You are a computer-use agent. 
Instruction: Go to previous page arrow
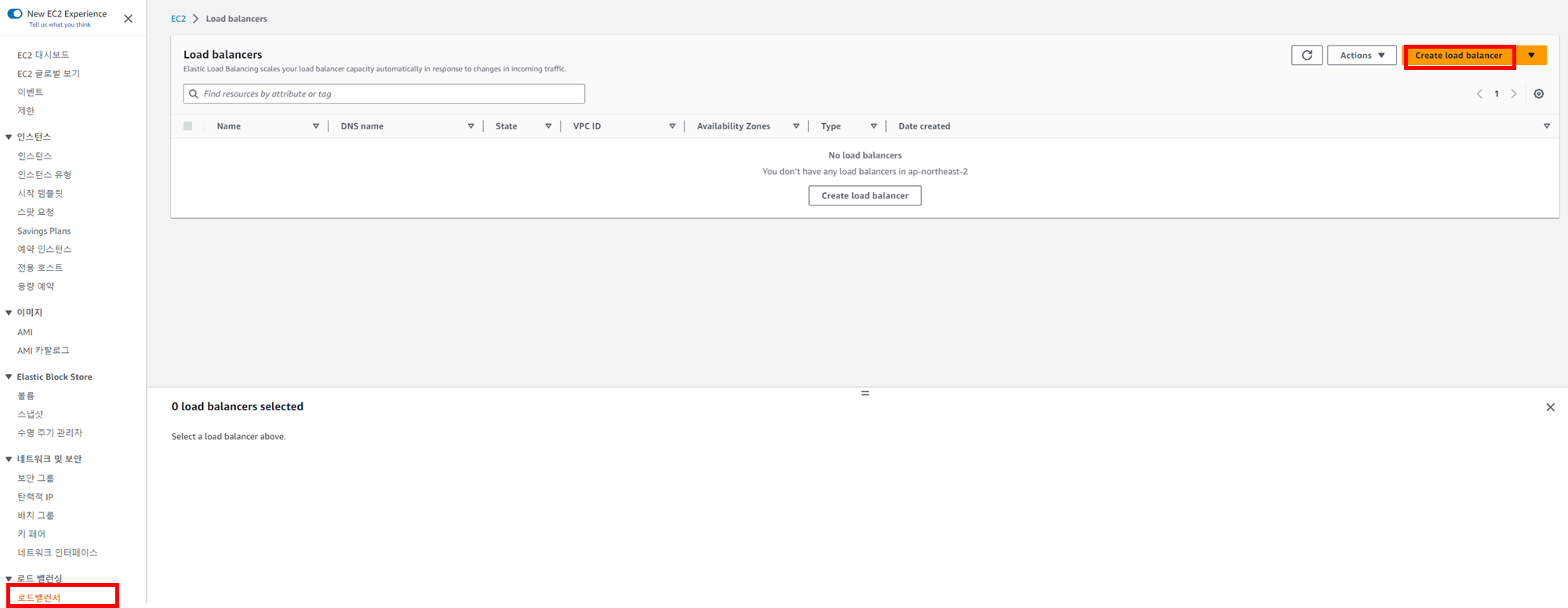pos(1479,94)
